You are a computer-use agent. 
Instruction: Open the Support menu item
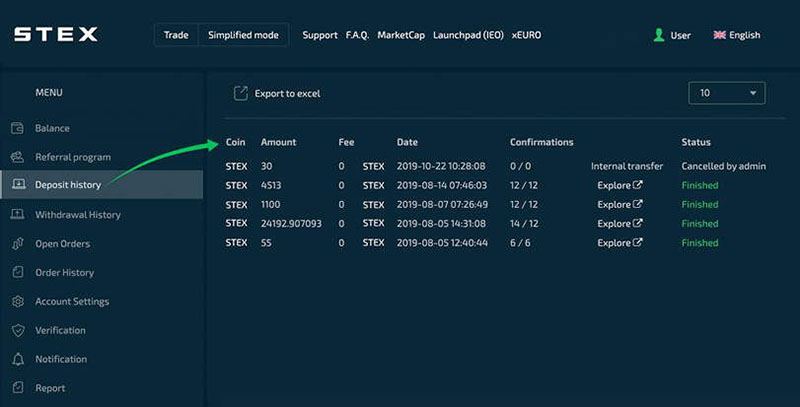tap(320, 35)
